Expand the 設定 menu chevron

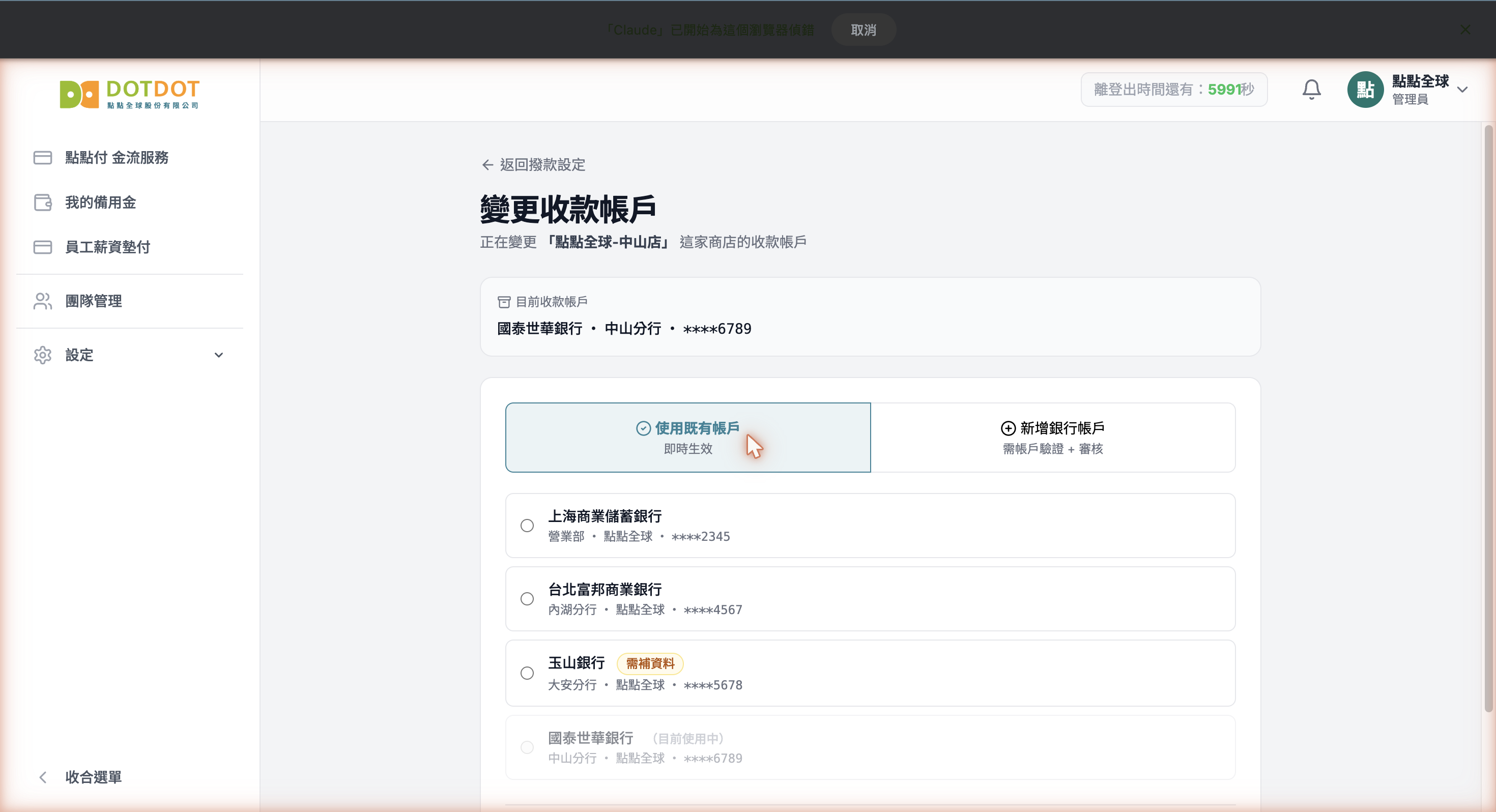[218, 355]
